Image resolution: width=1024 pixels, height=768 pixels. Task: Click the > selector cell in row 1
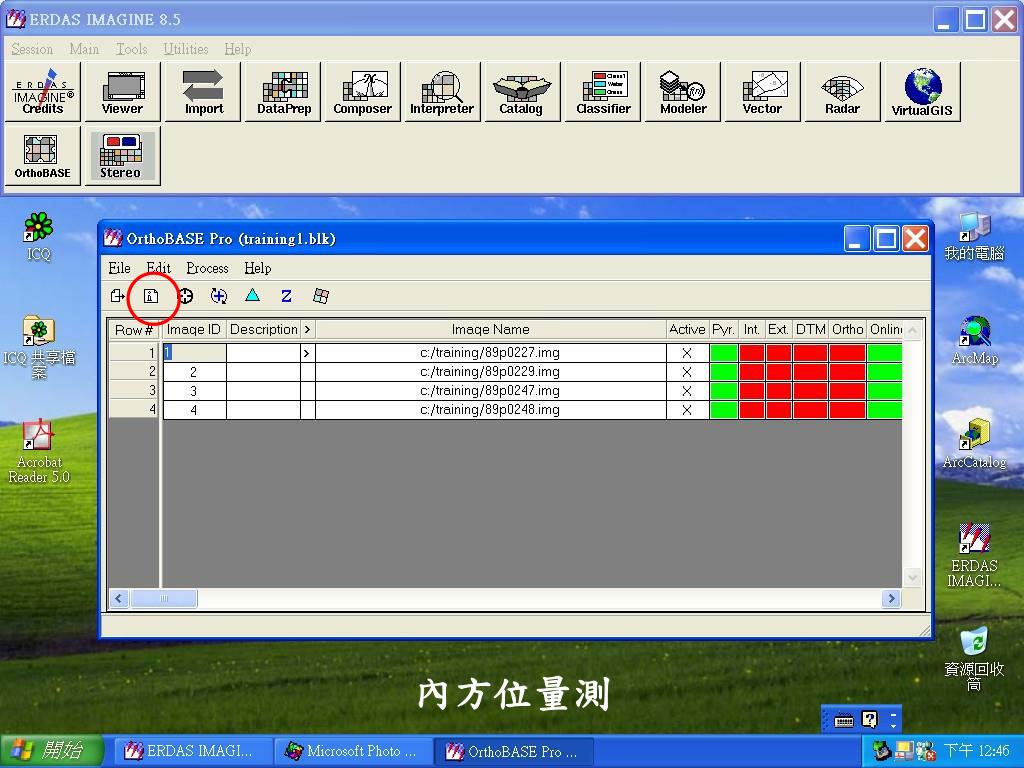click(308, 353)
